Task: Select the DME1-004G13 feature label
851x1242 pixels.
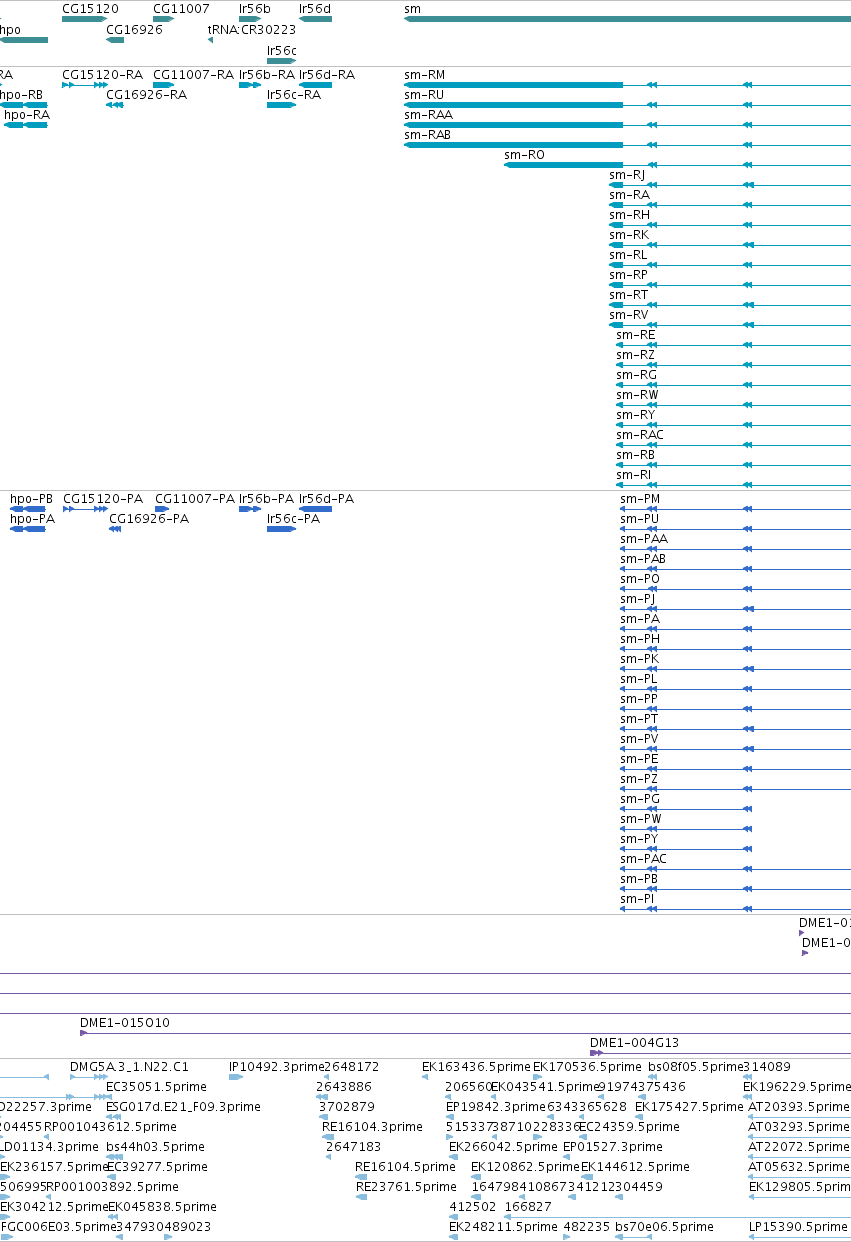Action: tap(634, 1043)
